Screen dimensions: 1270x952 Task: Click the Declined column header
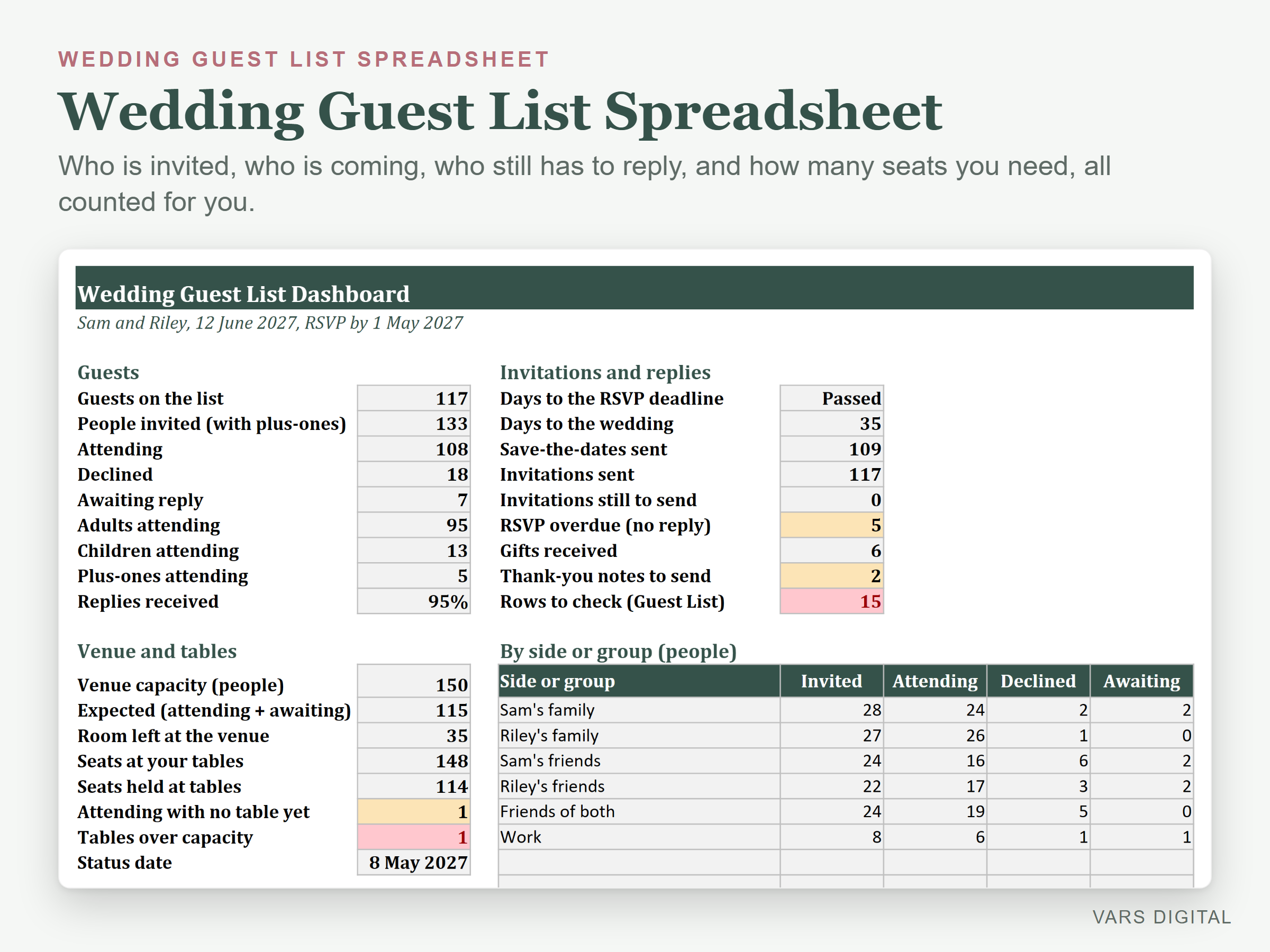pyautogui.click(x=1038, y=681)
